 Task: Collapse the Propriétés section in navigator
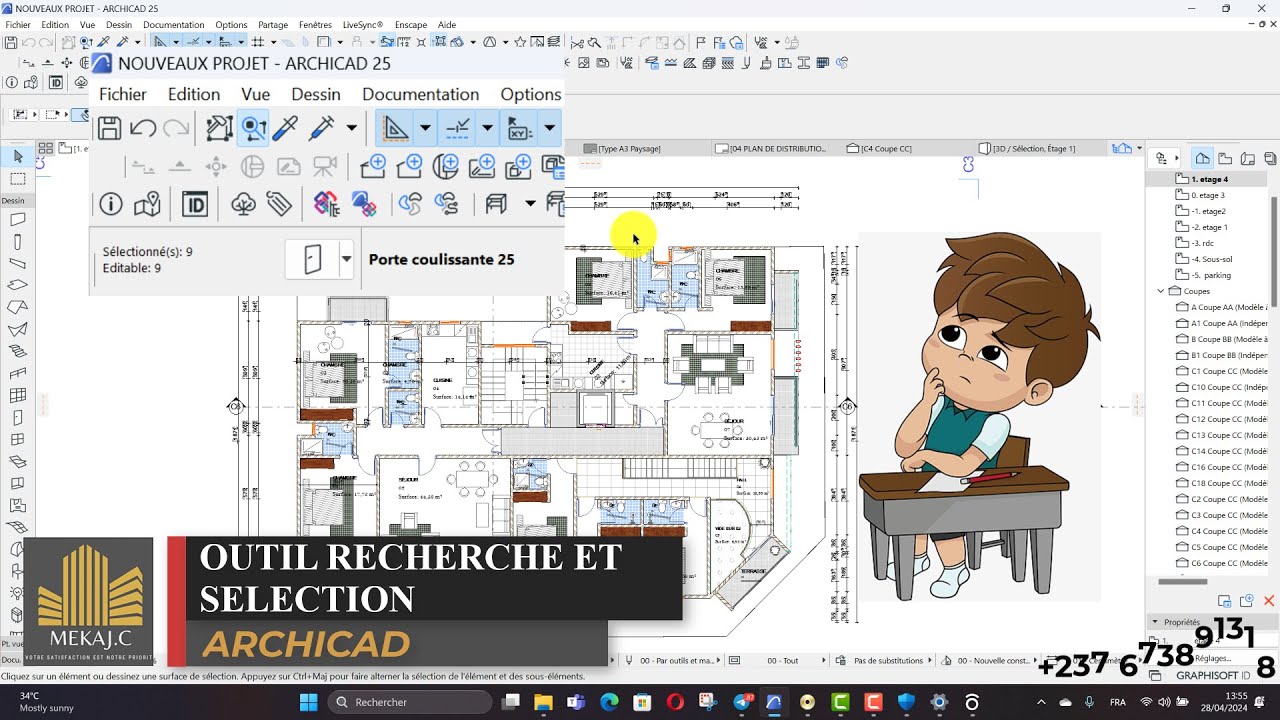click(x=1155, y=621)
